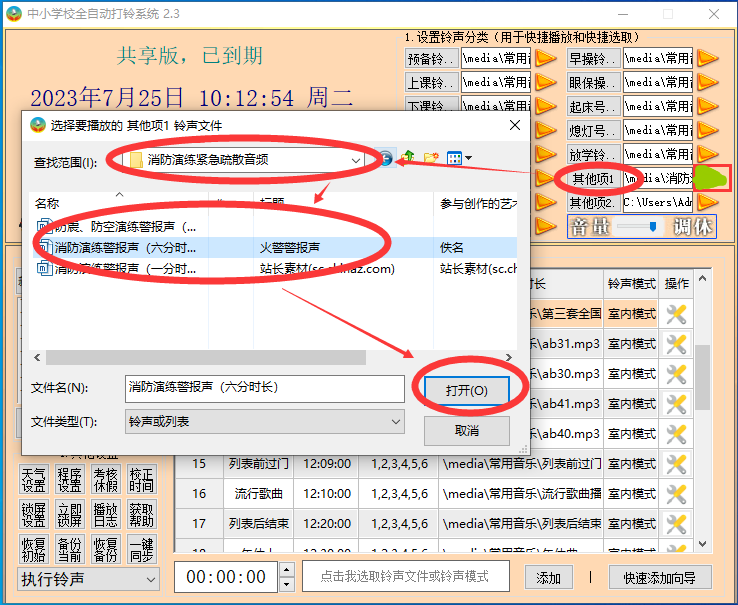Select the 火警警报声 title cell
Screen dimensions: 738x605
(x=290, y=248)
